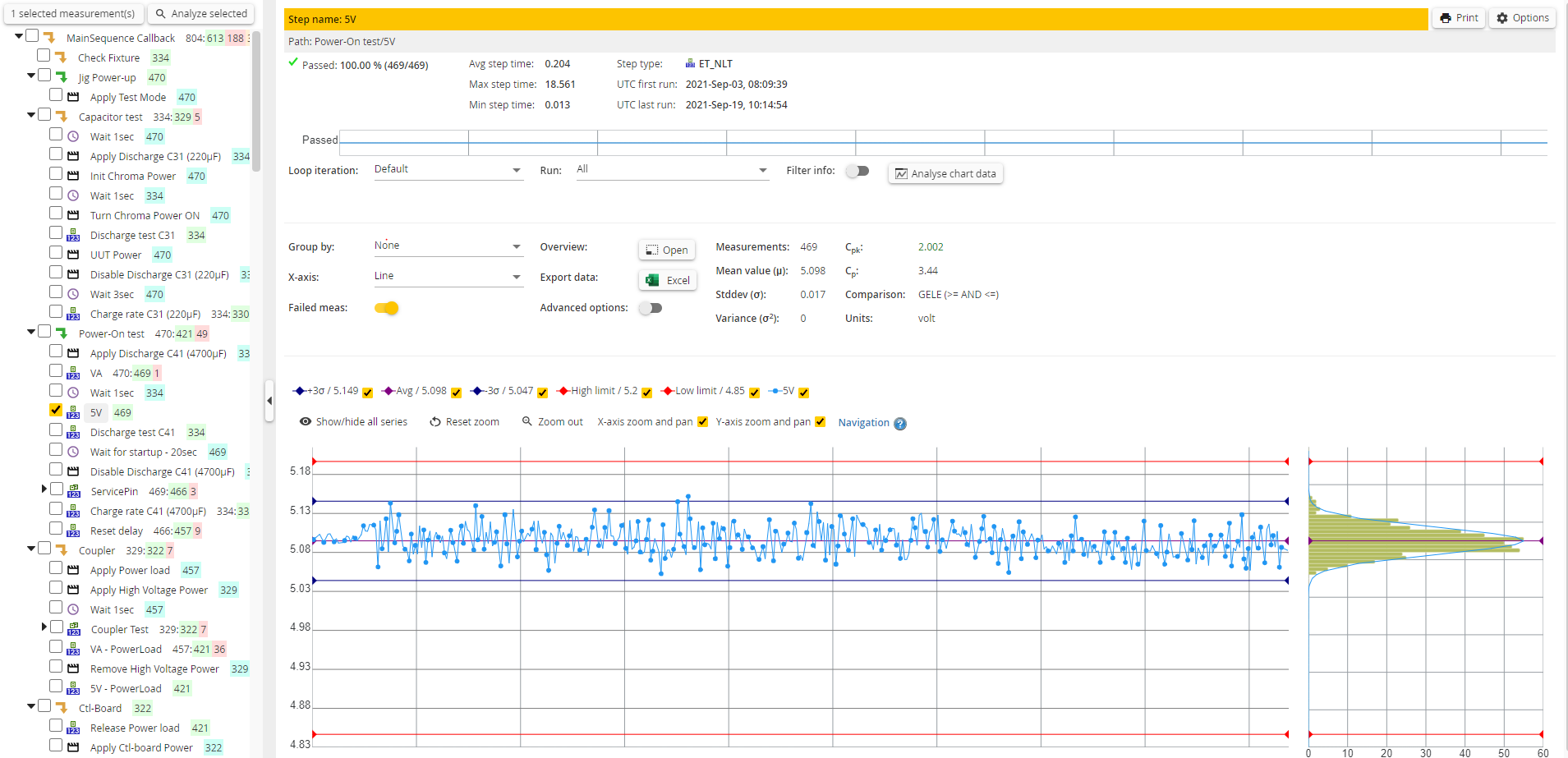Click the Print button
The image size is (1568, 758).
(1459, 18)
